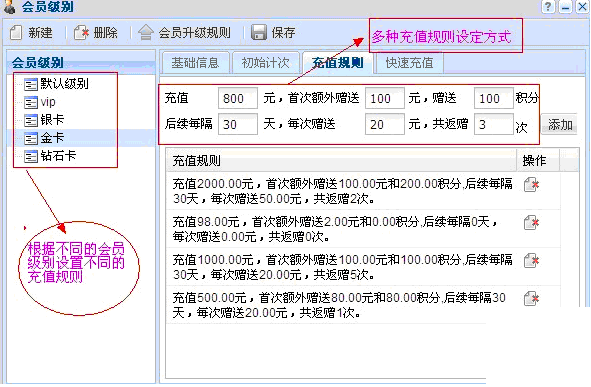This screenshot has height=387, width=591.
Task: Switch to the 基础信息 tab
Action: (195, 63)
